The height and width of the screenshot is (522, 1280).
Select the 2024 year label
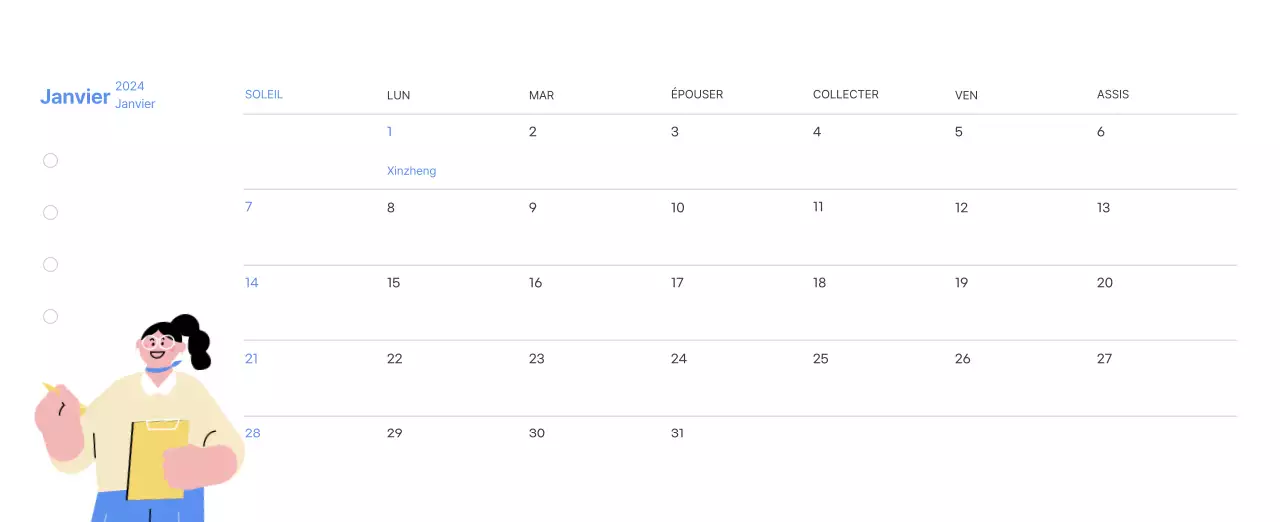pos(130,86)
